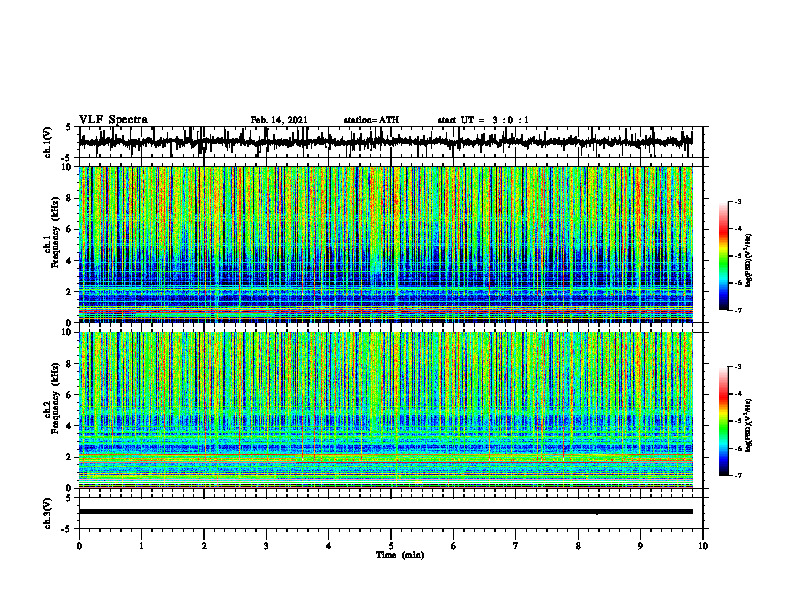792x612 pixels.
Task: Click the ch.1 voltage waveform trace
Action: click(385, 142)
